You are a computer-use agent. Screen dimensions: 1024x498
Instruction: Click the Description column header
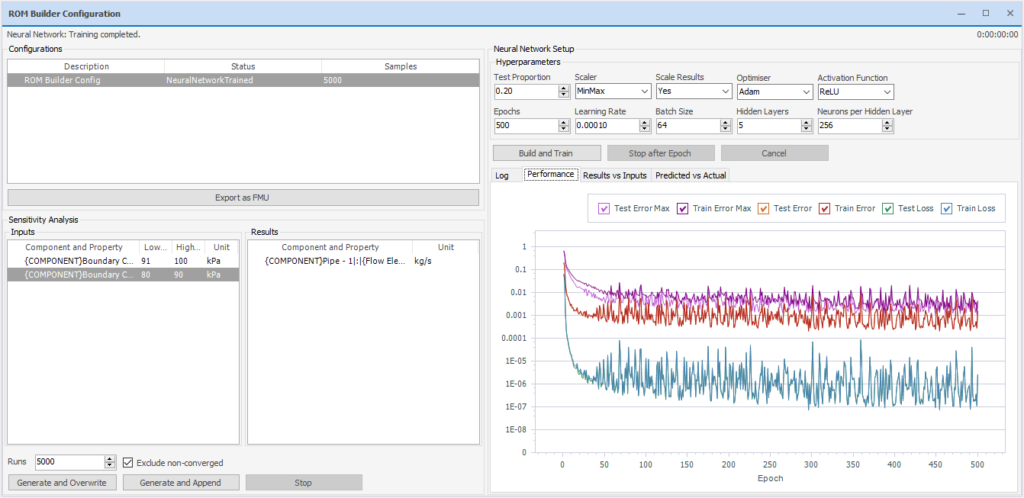pos(86,67)
